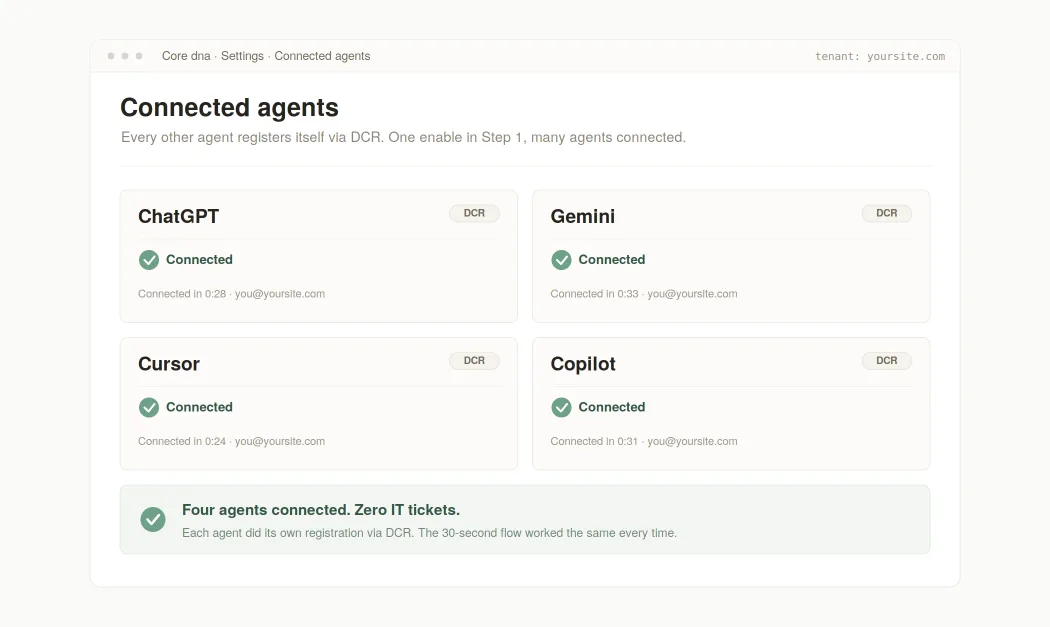
Task: Click the check icon in the Four agents banner
Action: [x=153, y=519]
